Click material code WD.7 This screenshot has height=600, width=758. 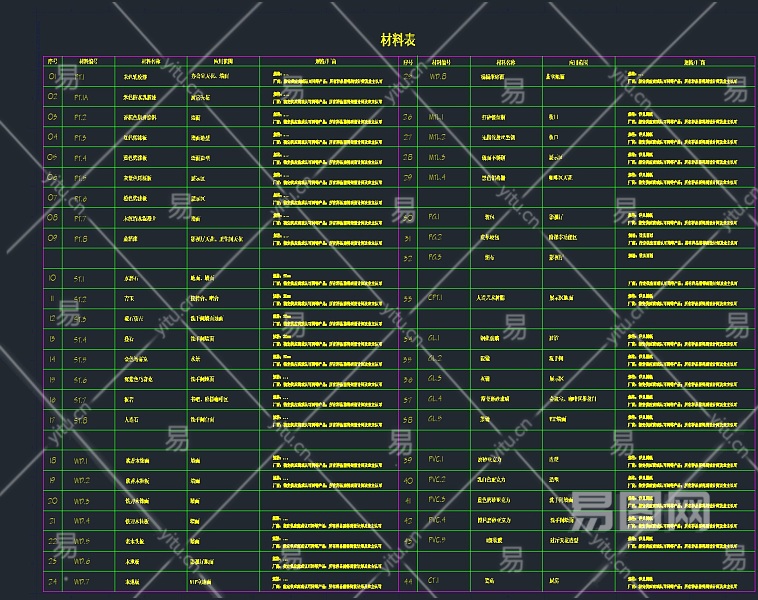point(81,582)
